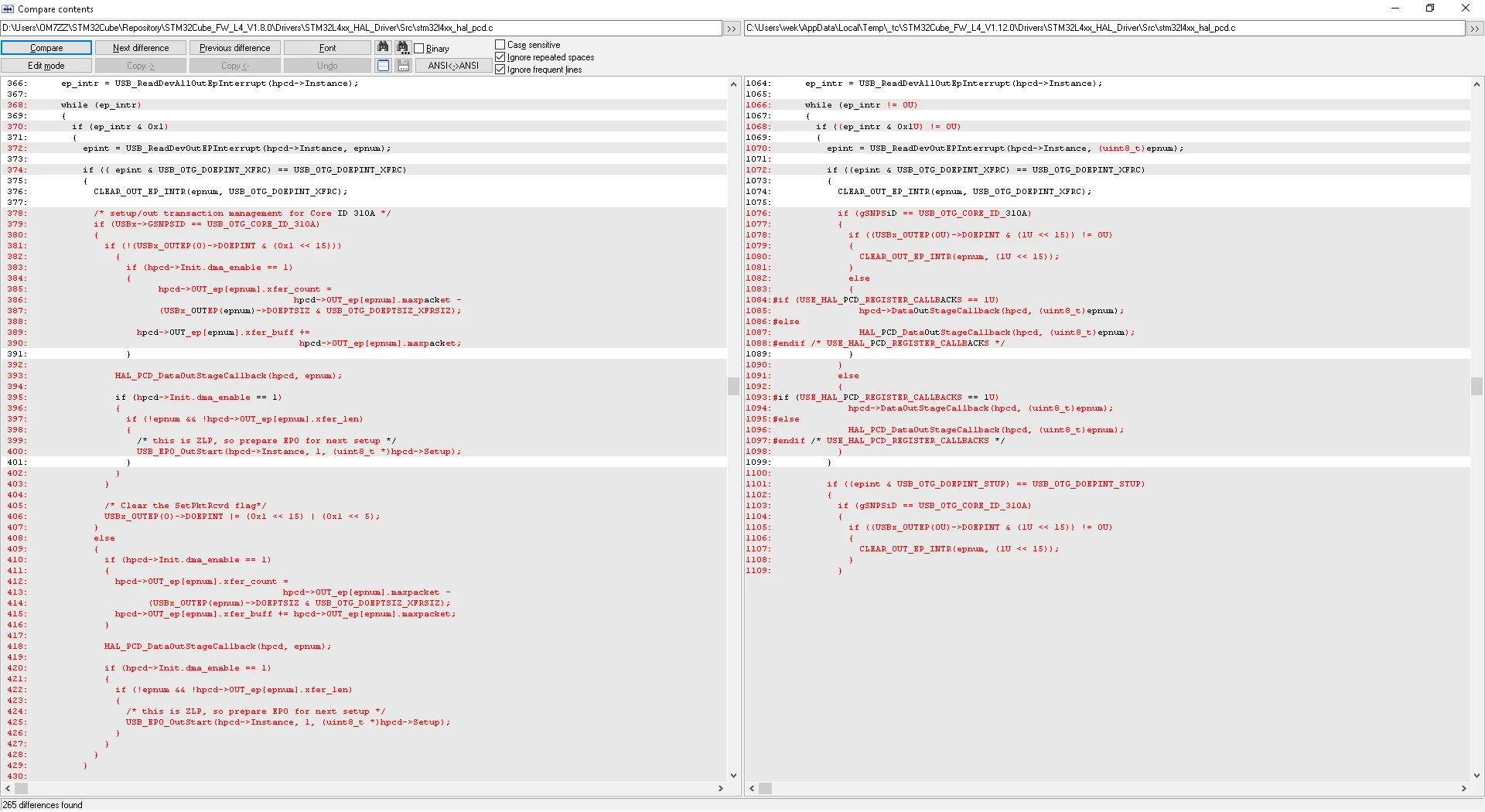Click the ANSI<->ANSI encoding button
1485x812 pixels.
(x=453, y=66)
